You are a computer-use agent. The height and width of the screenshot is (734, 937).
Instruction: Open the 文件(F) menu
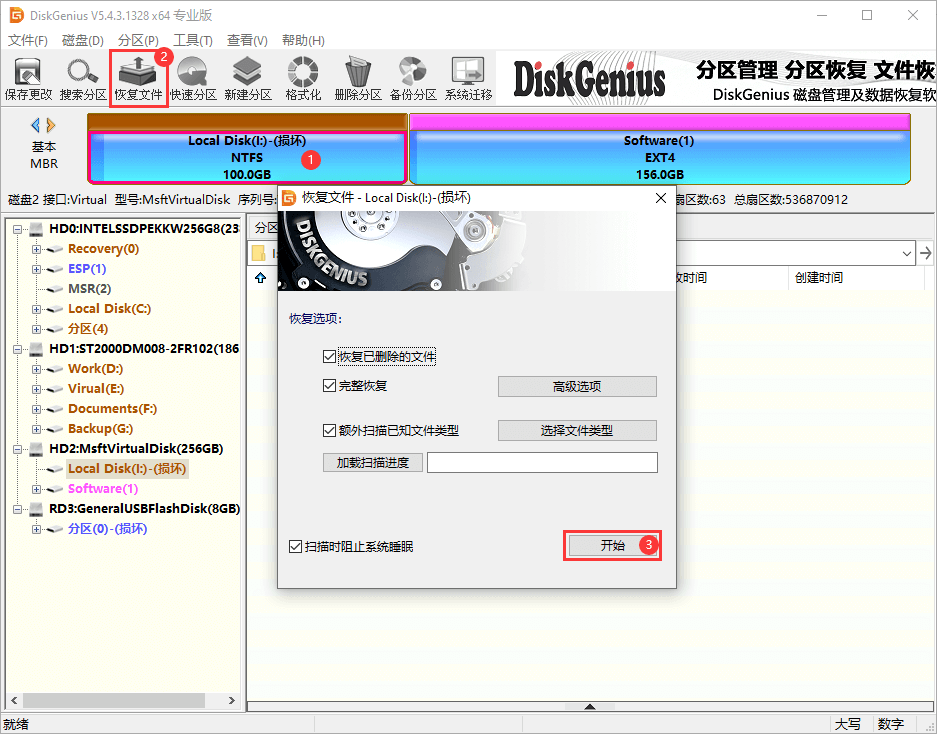pos(27,41)
